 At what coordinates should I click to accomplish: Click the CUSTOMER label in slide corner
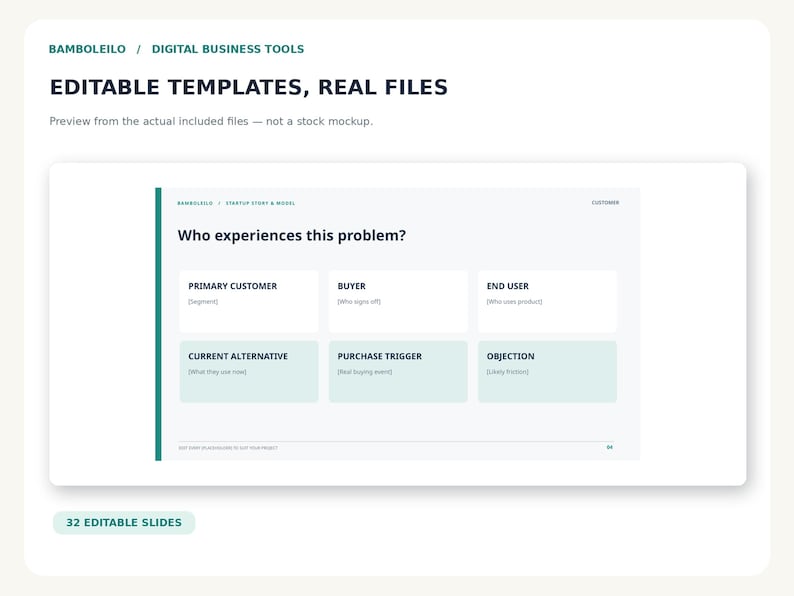tap(605, 203)
